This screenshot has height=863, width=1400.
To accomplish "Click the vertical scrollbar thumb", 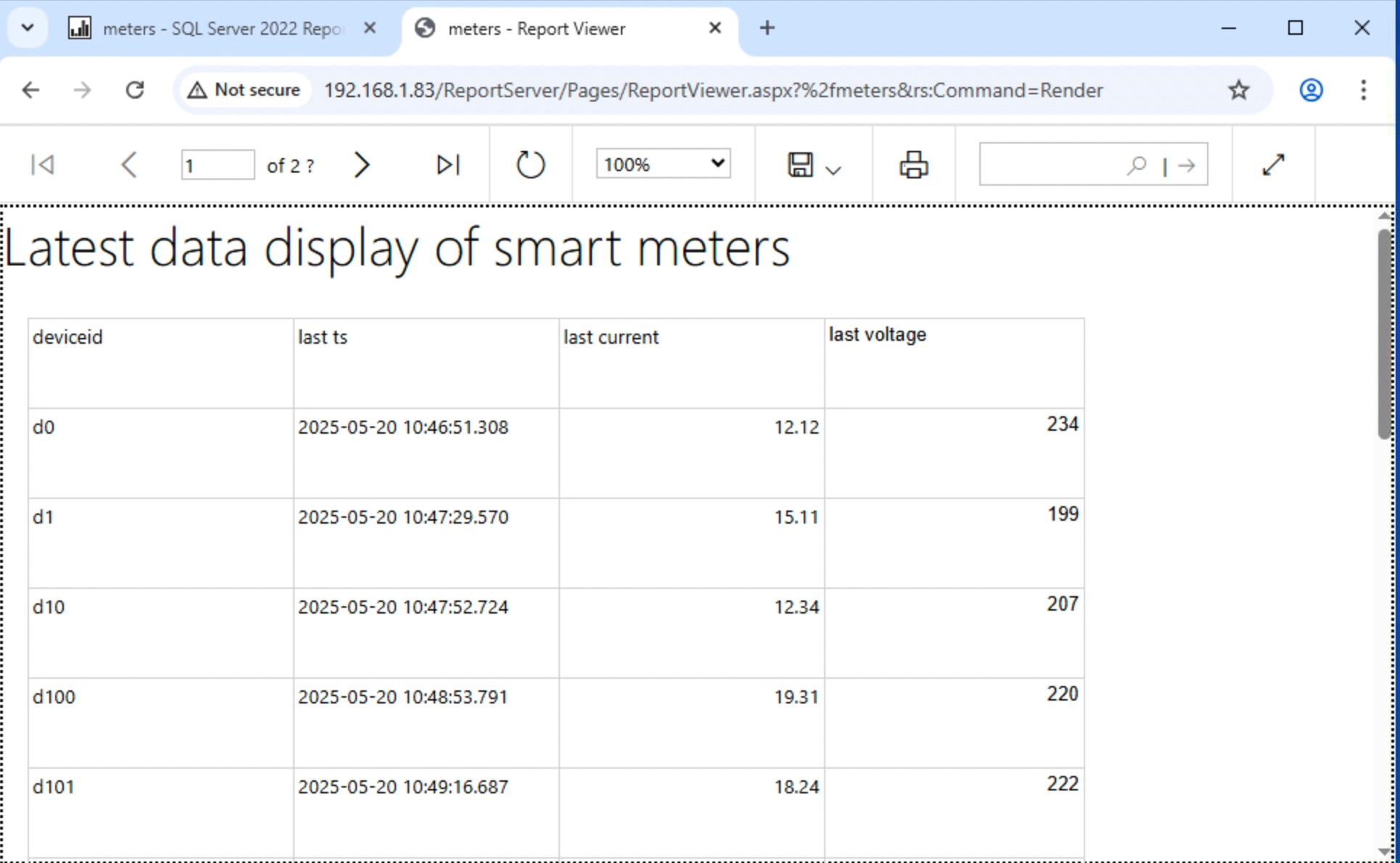I will pos(1385,334).
